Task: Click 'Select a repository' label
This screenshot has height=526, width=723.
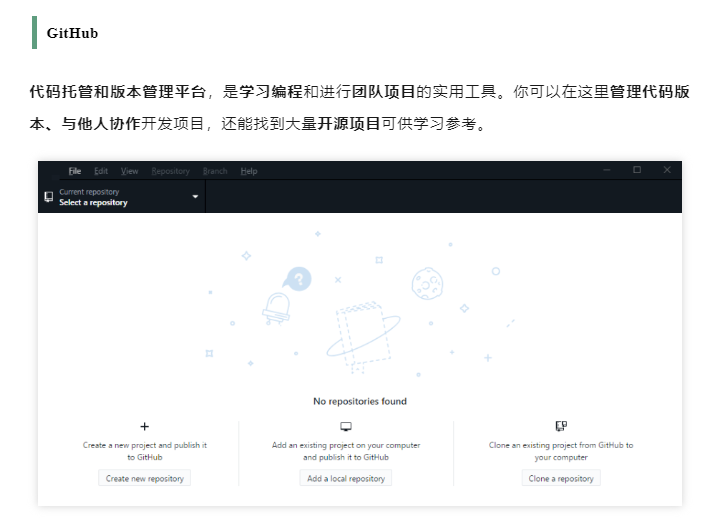Action: click(94, 202)
